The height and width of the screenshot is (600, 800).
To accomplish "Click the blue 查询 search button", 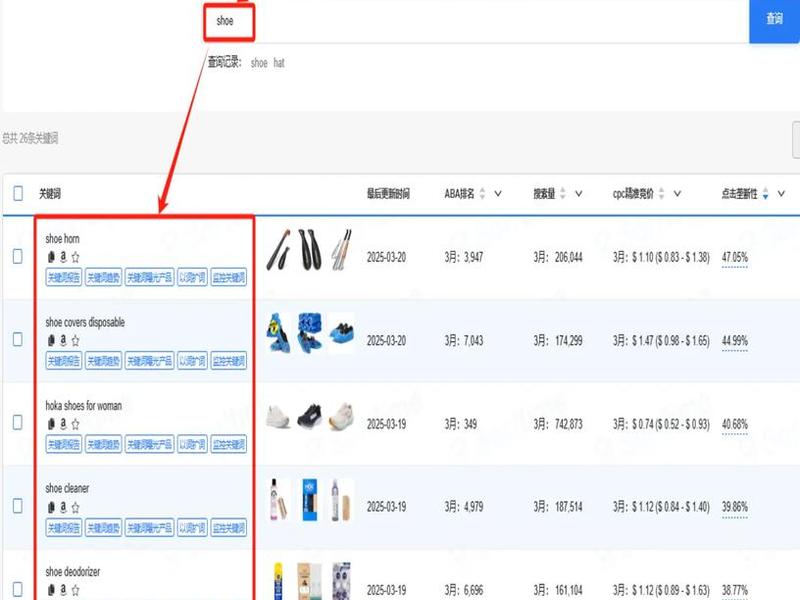I will coord(774,20).
